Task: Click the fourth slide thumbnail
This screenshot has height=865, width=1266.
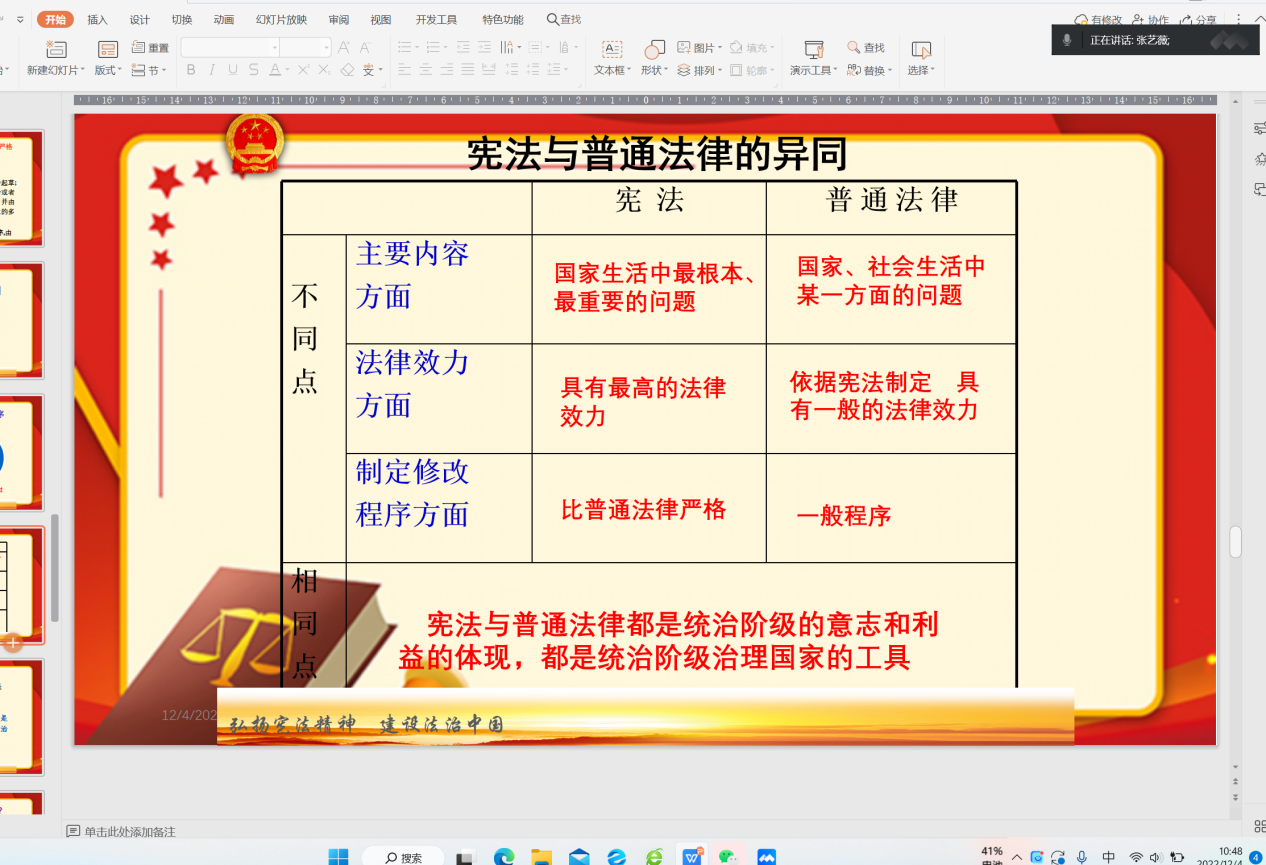Action: (22, 585)
